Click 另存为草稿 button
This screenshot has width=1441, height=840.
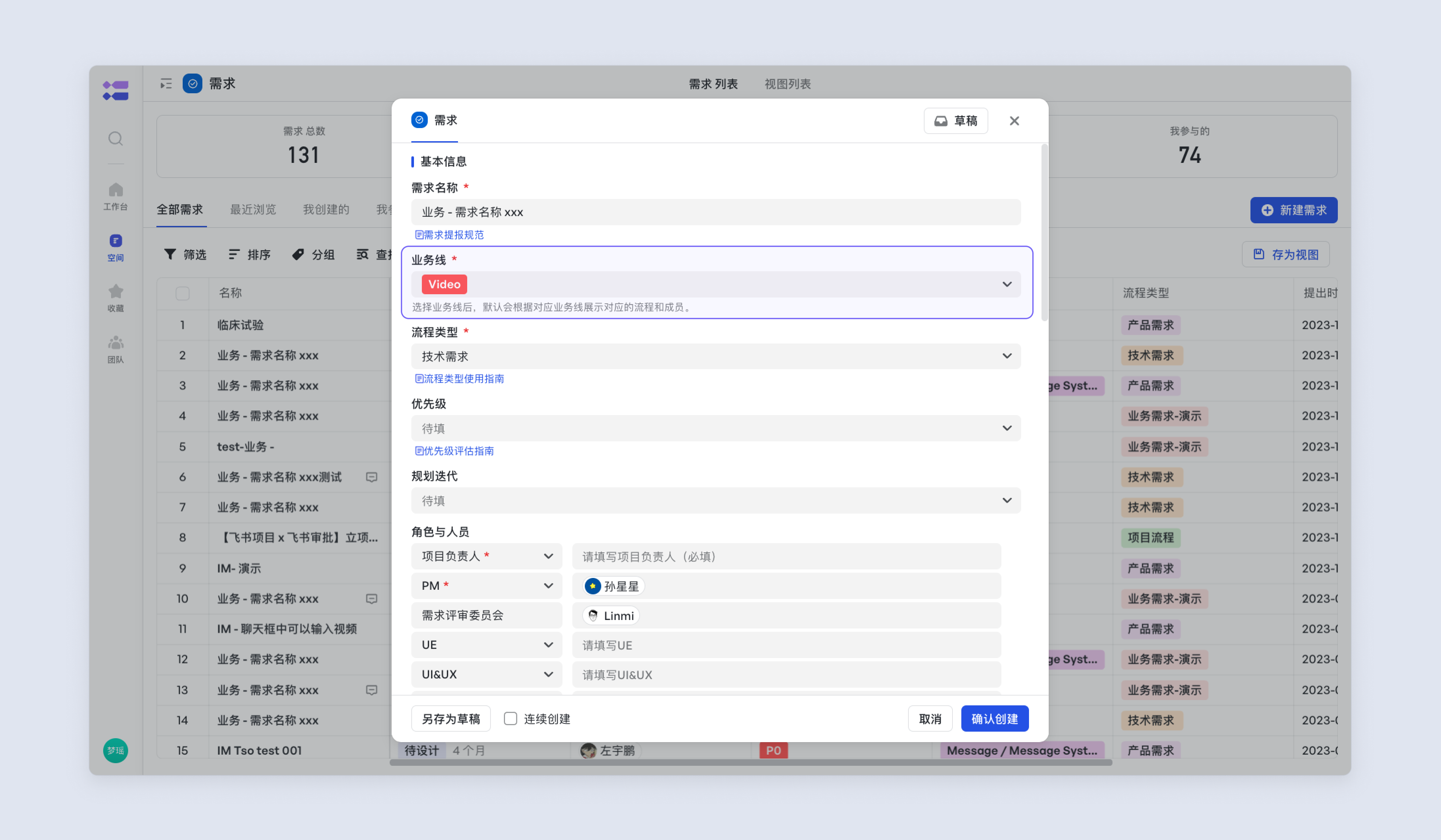(x=451, y=718)
